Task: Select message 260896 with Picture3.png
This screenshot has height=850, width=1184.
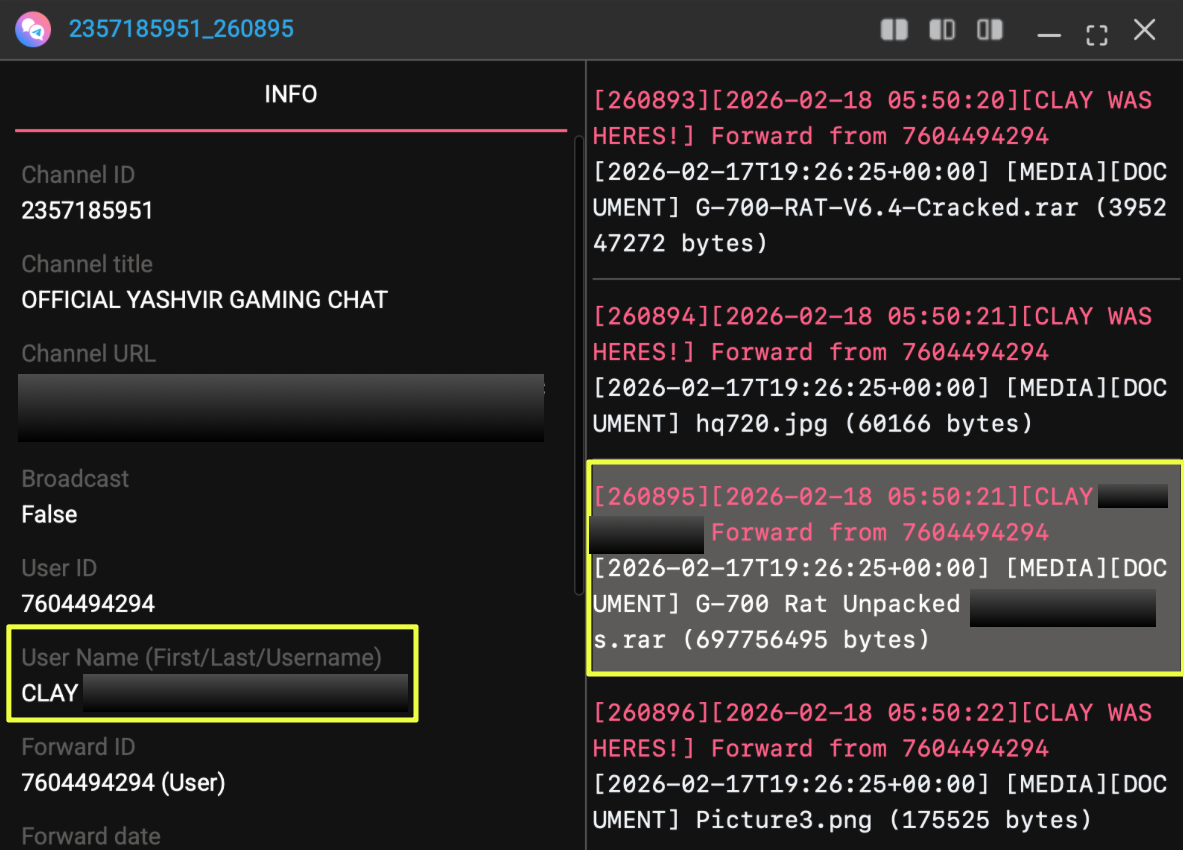Action: click(x=880, y=766)
